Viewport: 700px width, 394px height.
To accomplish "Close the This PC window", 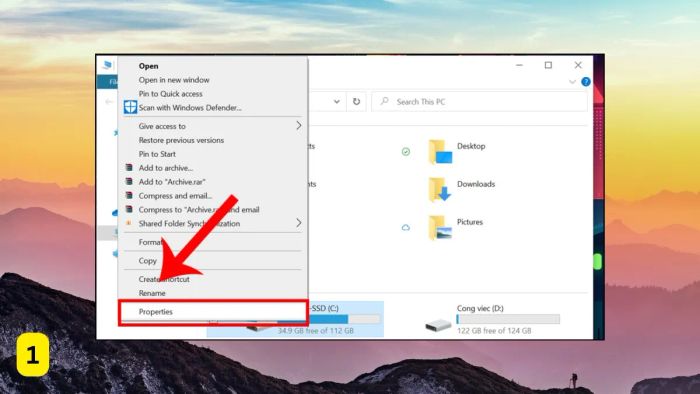I will [578, 65].
